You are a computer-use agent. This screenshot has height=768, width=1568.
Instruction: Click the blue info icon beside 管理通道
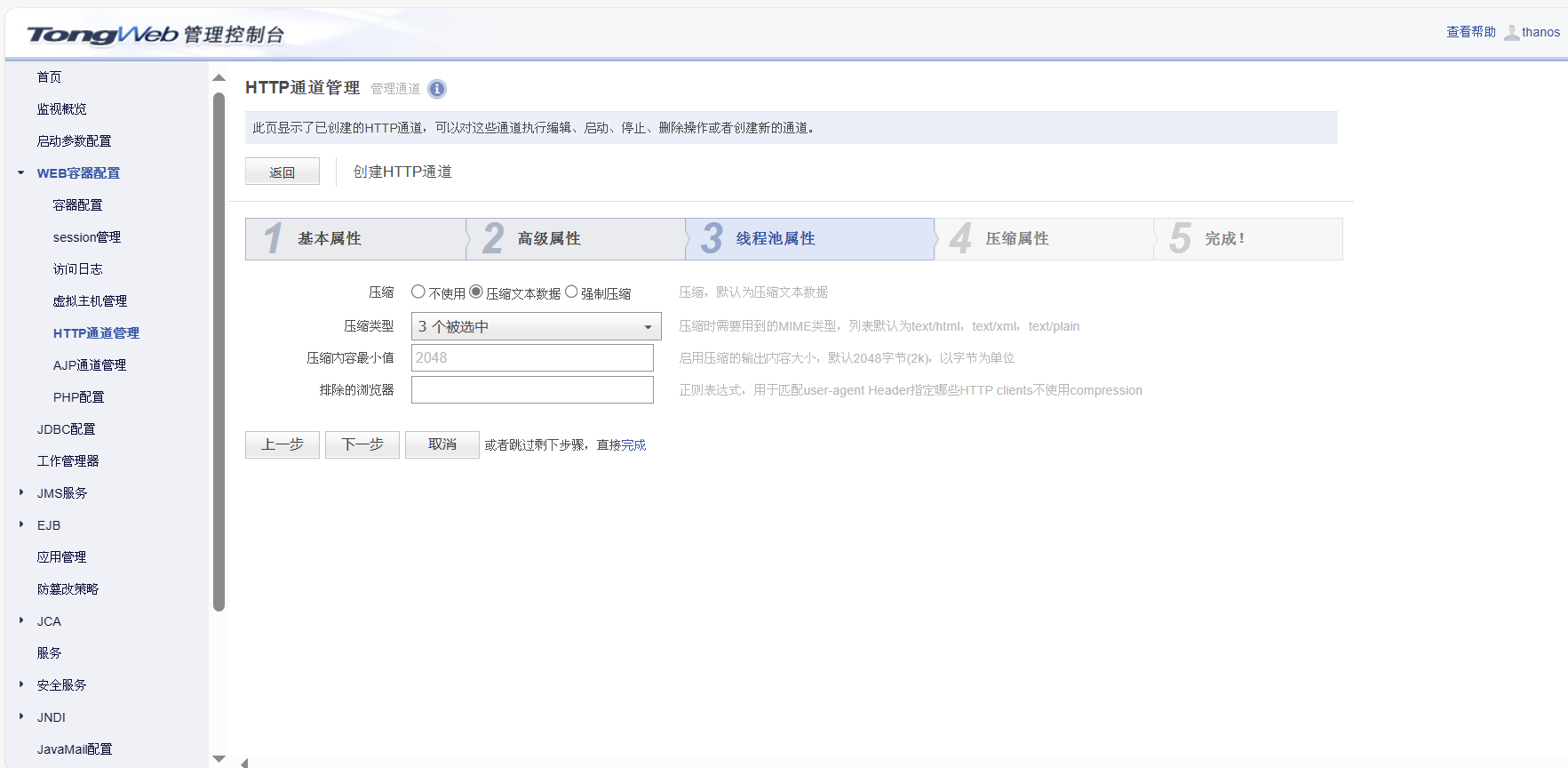pos(437,89)
